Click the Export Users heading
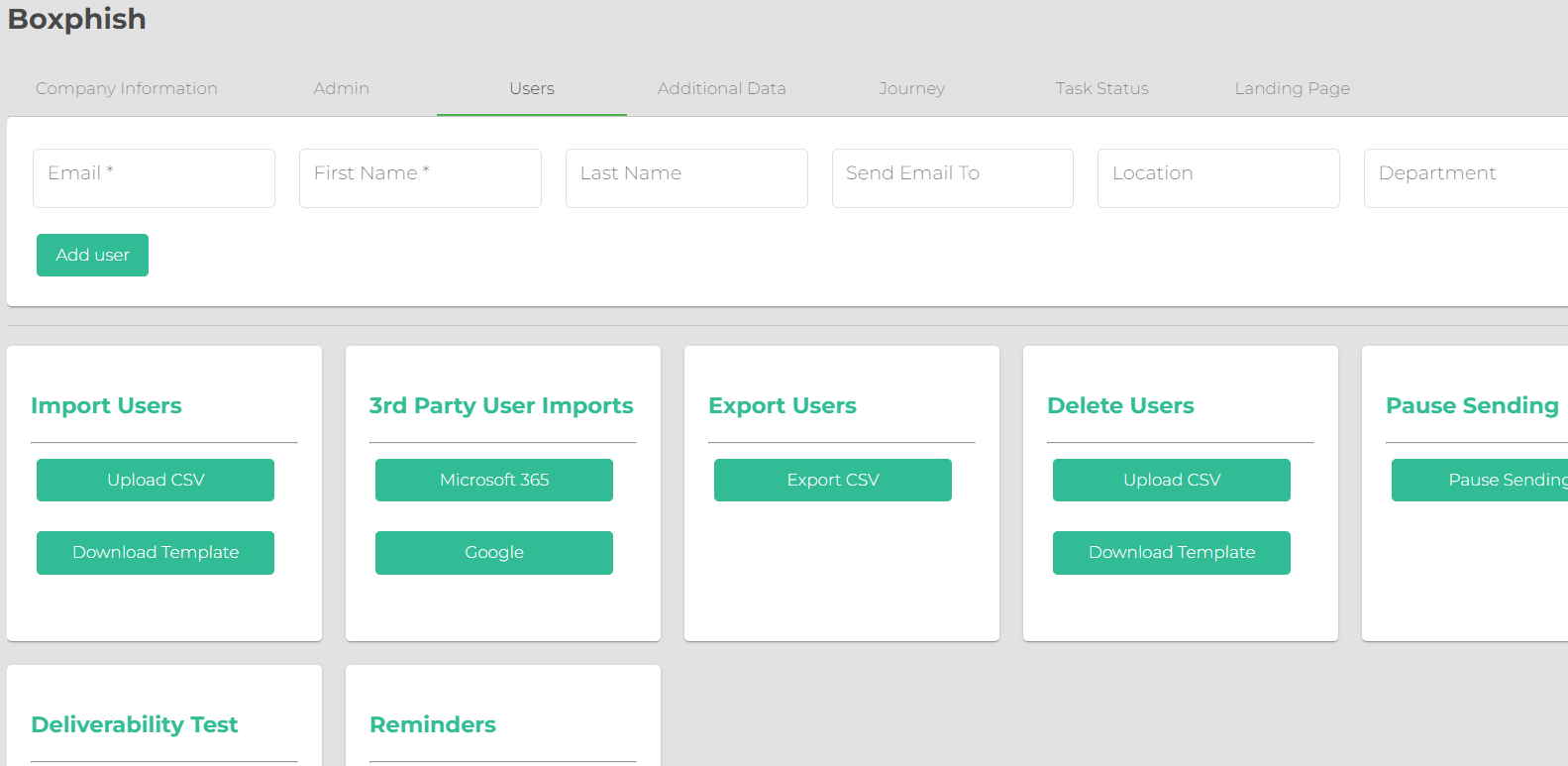Viewport: 1568px width, 766px height. tap(783, 405)
